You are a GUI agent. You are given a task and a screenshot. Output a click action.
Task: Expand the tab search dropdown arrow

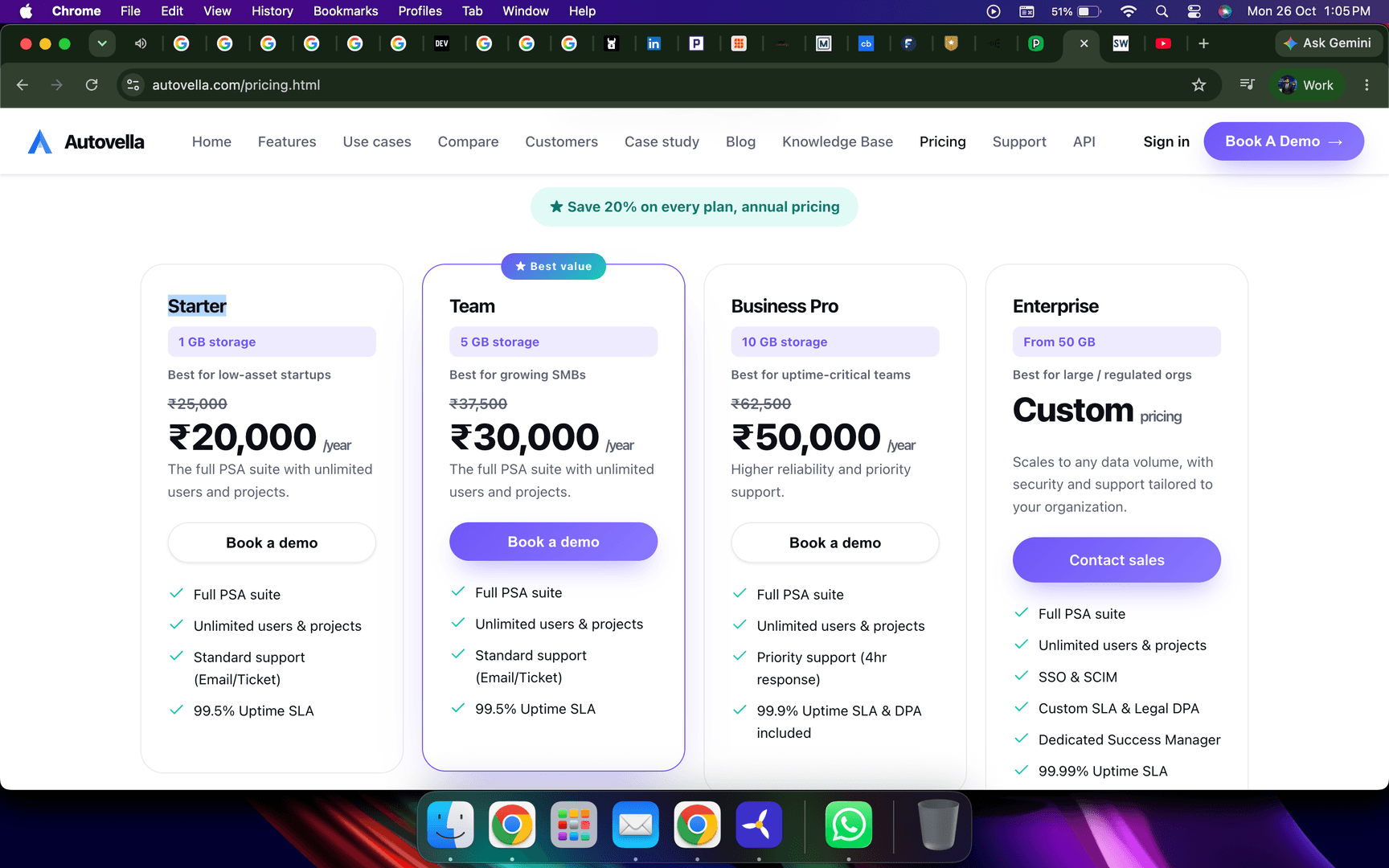pos(102,43)
